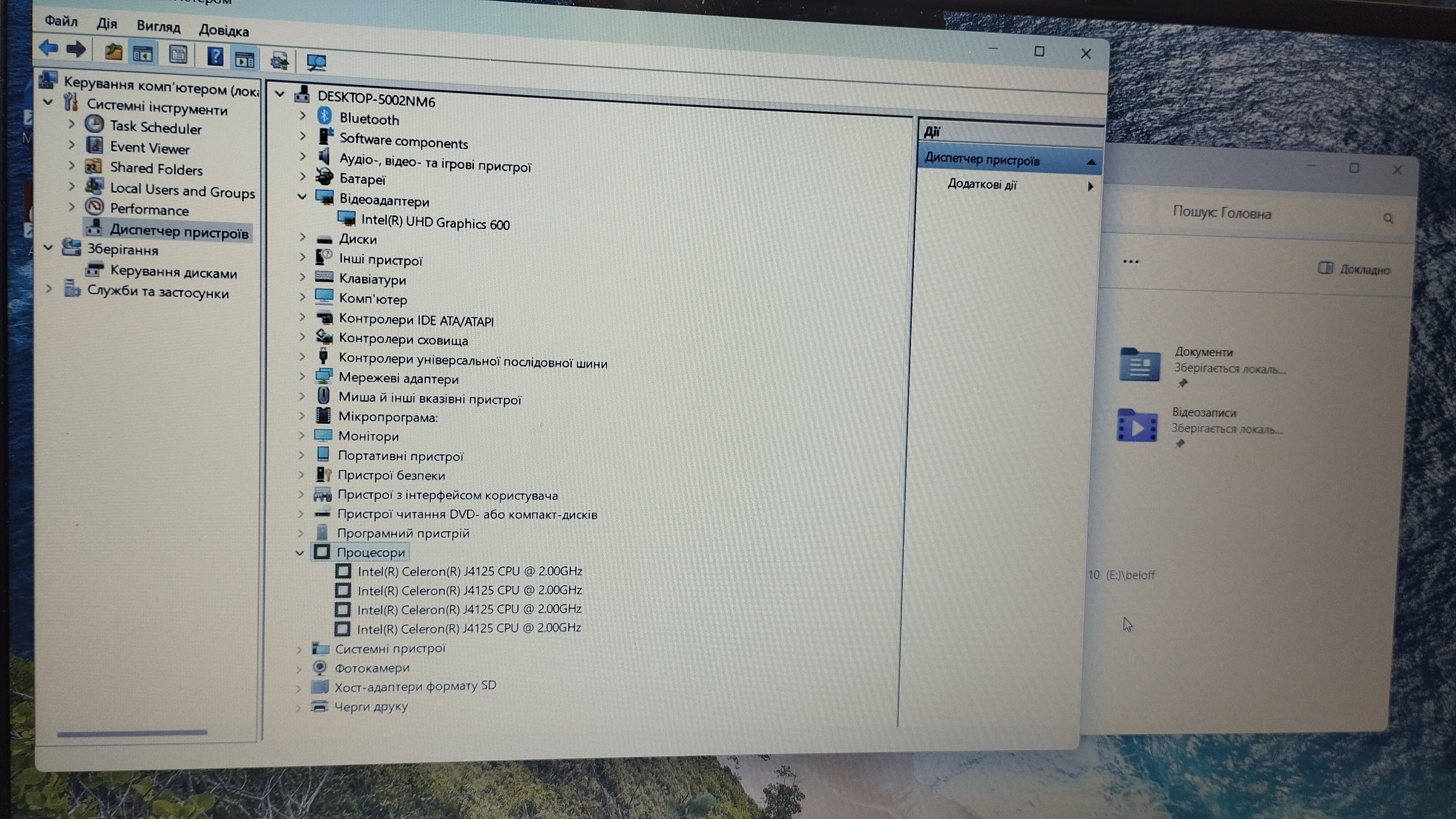Viewport: 1456px width, 819px height.
Task: Expand the Мережеві адаптери category
Action: (302, 376)
